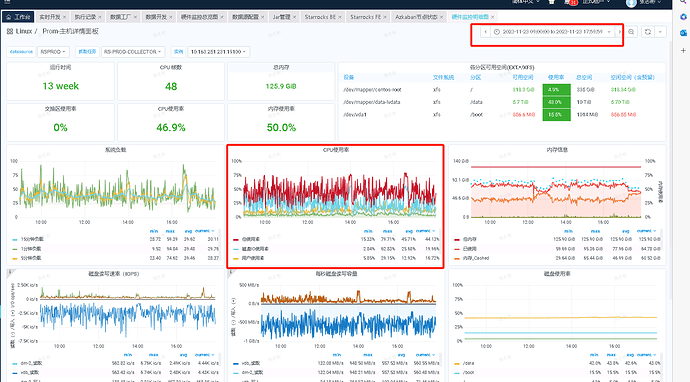Switch to the Jar管理 tab
Viewport: 690px width, 382px height.
click(281, 17)
